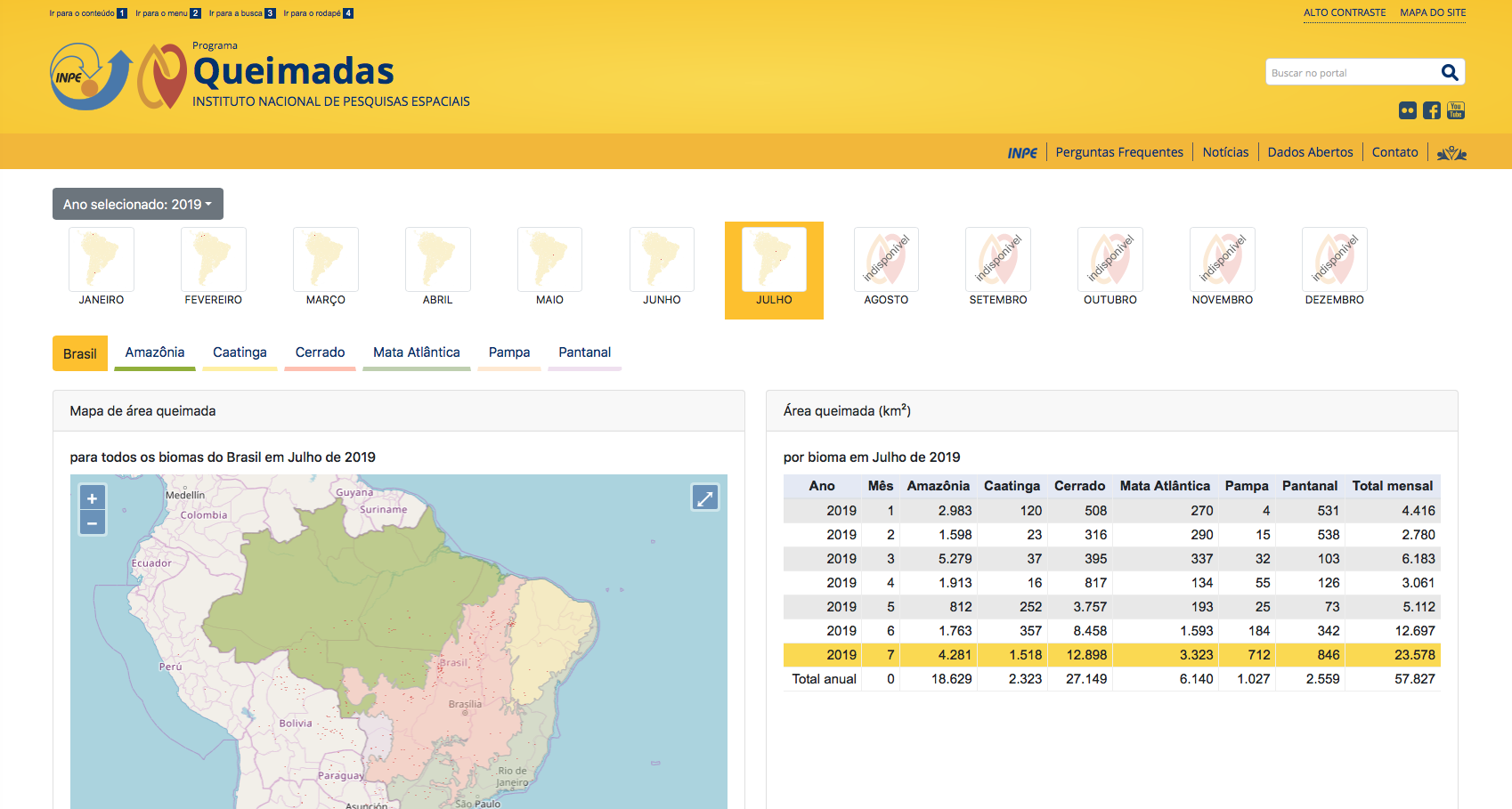Click the Ir para o conteúdo shortcut
The width and height of the screenshot is (1512, 809).
point(88,13)
